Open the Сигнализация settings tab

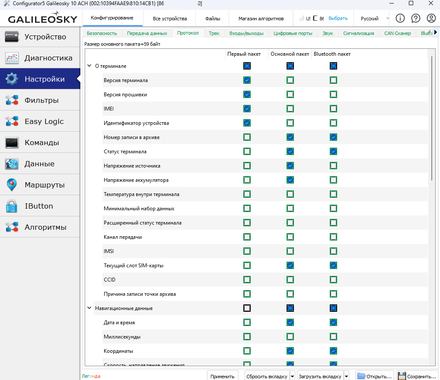pyautogui.click(x=358, y=33)
